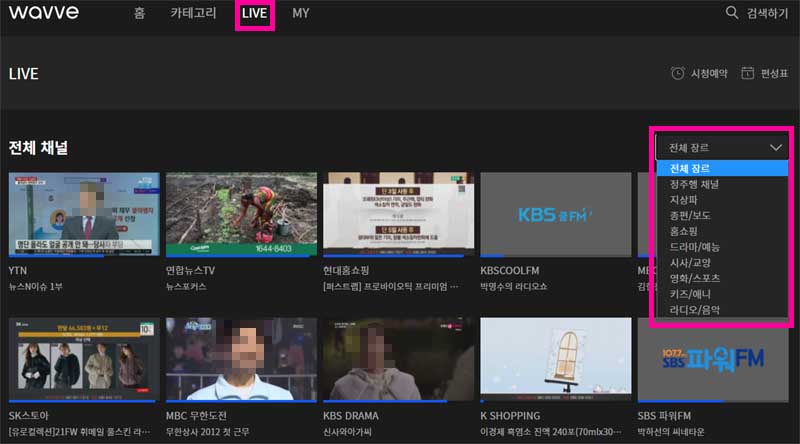Choose 홈쇼핑 genre option
The width and height of the screenshot is (800, 444).
pyautogui.click(x=683, y=231)
